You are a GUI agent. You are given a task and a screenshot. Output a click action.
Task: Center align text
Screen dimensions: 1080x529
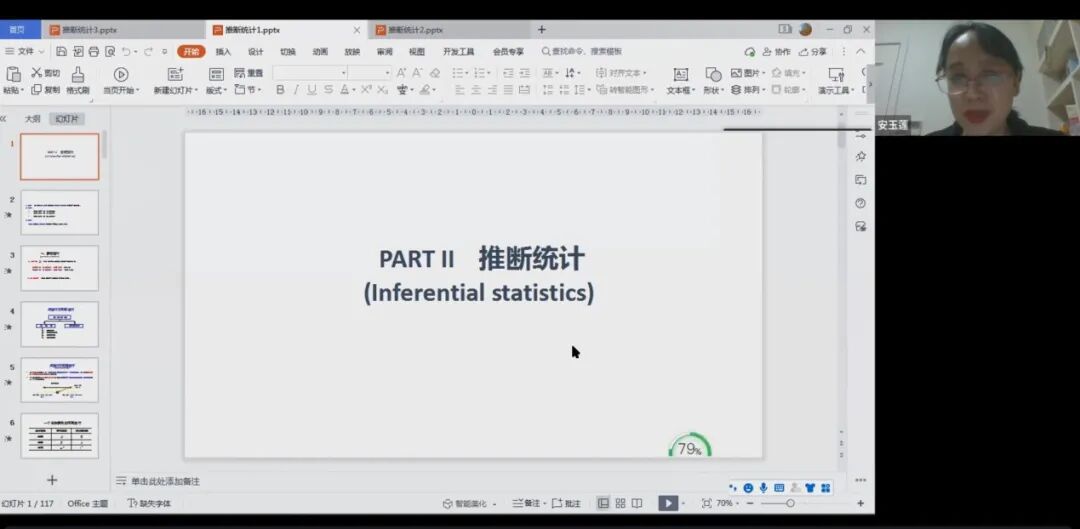476,90
